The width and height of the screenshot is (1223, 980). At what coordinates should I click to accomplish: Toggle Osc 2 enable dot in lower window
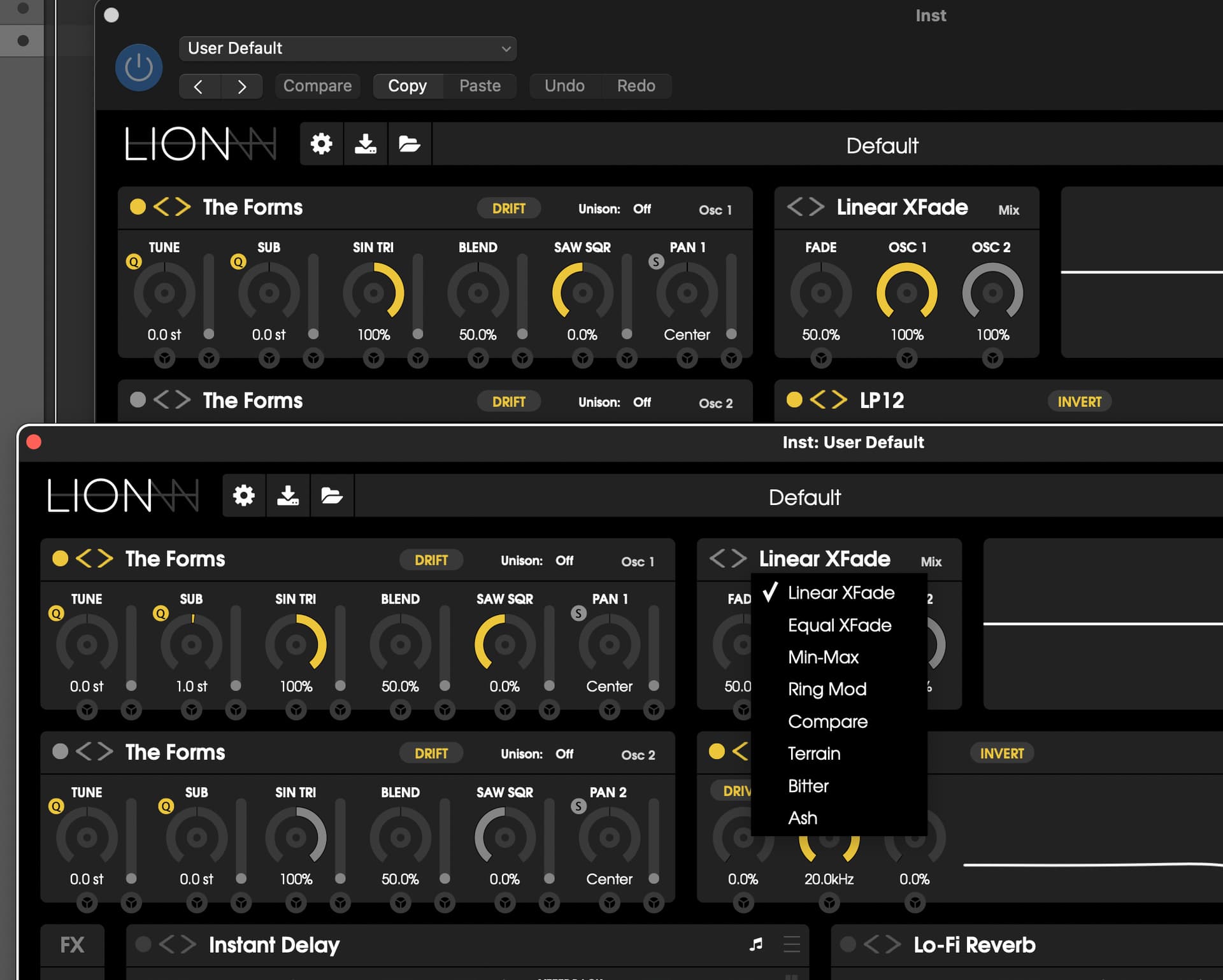point(60,752)
